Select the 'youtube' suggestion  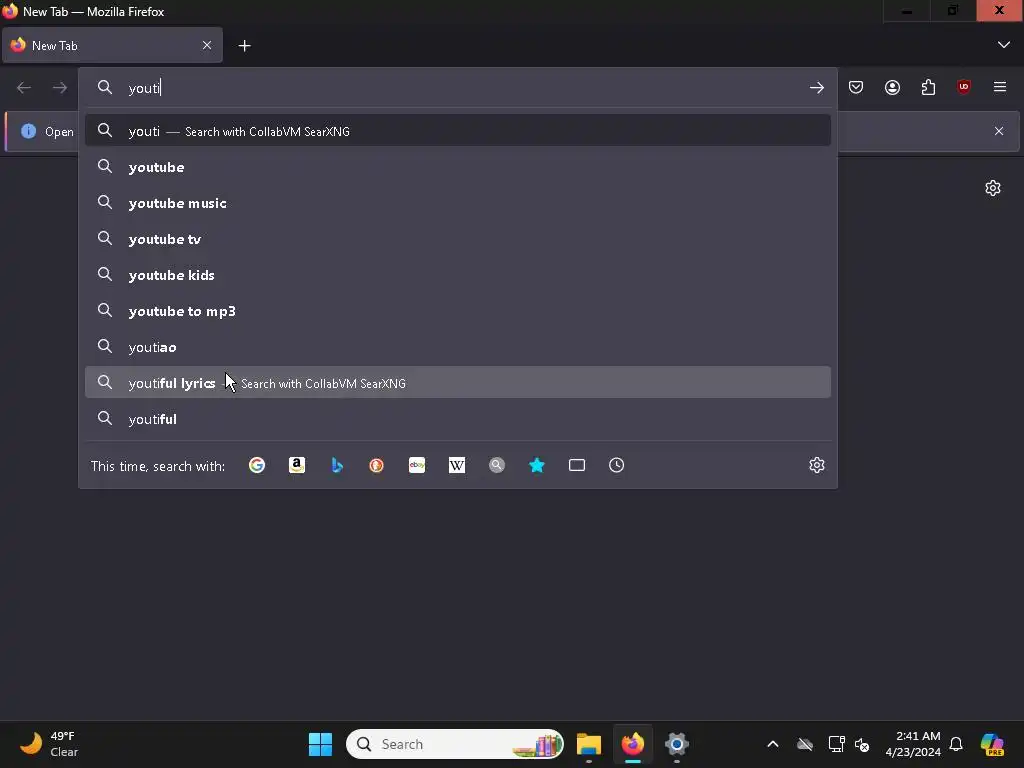click(x=458, y=167)
